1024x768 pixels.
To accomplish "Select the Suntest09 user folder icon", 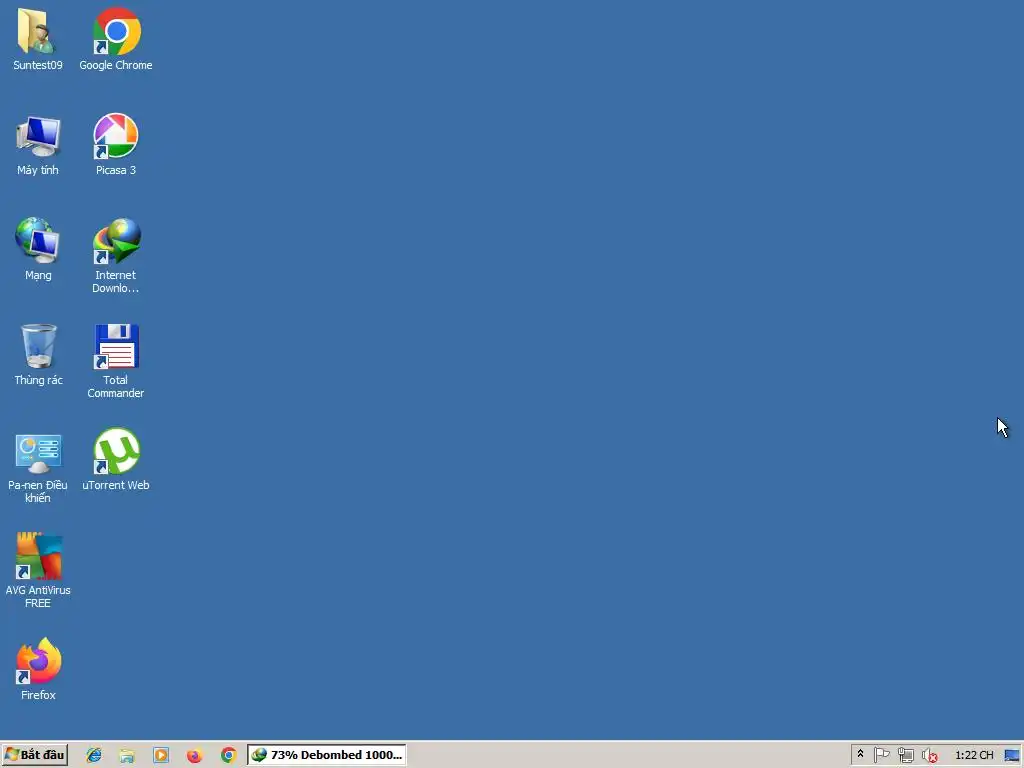I will 38,39.
